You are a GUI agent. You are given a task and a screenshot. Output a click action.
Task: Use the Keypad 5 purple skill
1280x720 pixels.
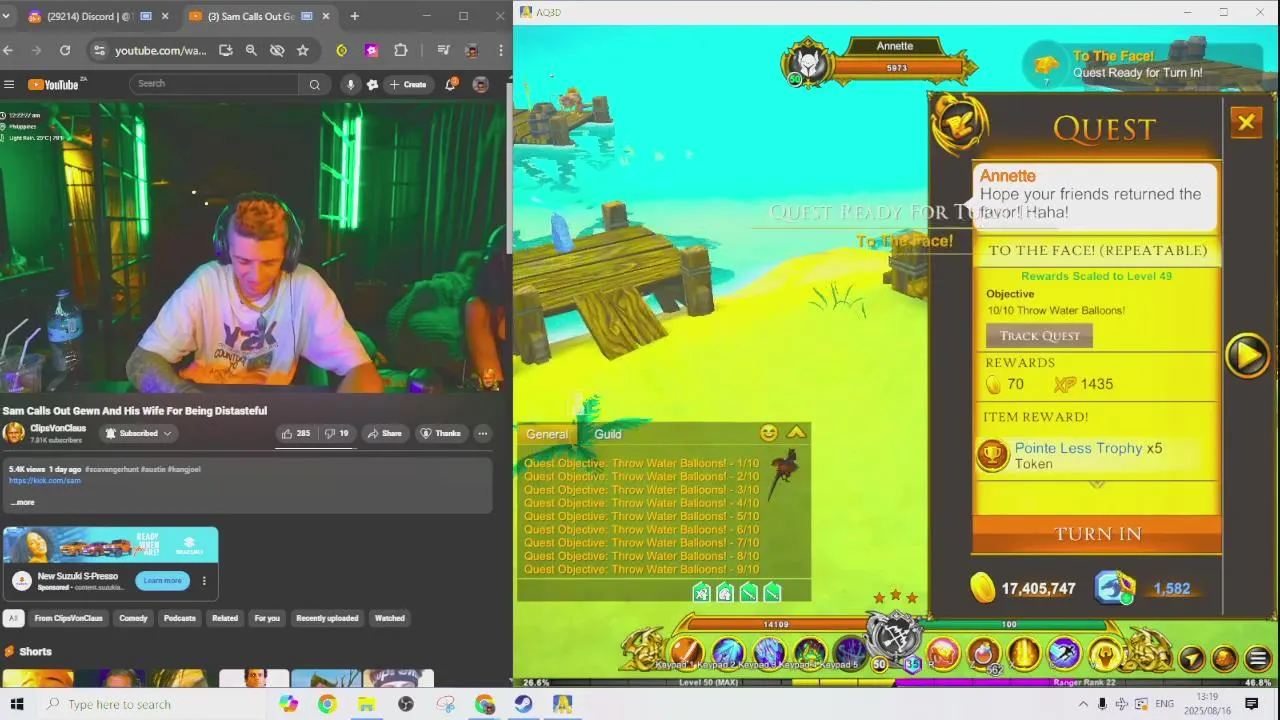(850, 653)
